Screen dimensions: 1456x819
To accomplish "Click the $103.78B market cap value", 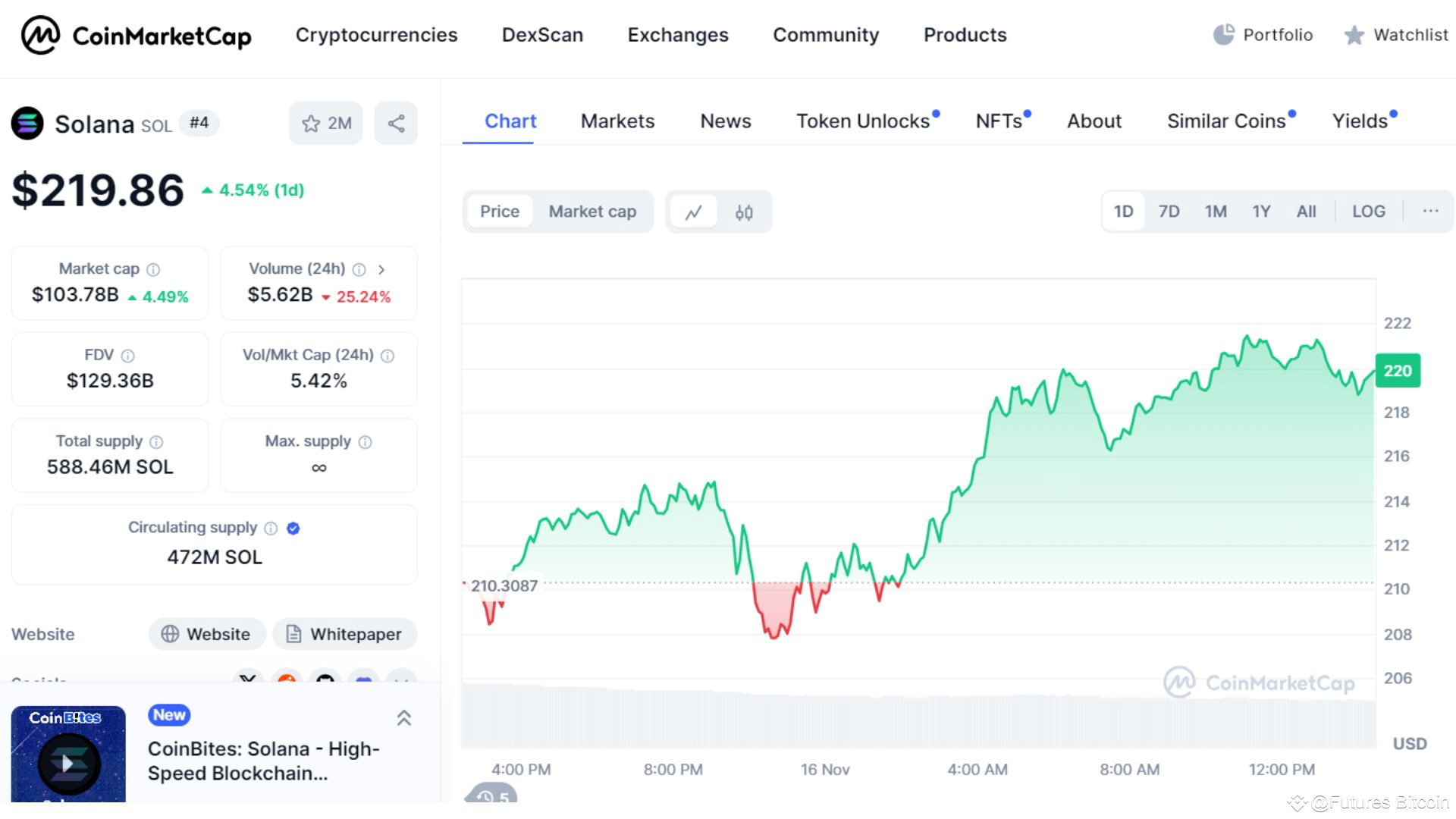I will click(x=75, y=295).
